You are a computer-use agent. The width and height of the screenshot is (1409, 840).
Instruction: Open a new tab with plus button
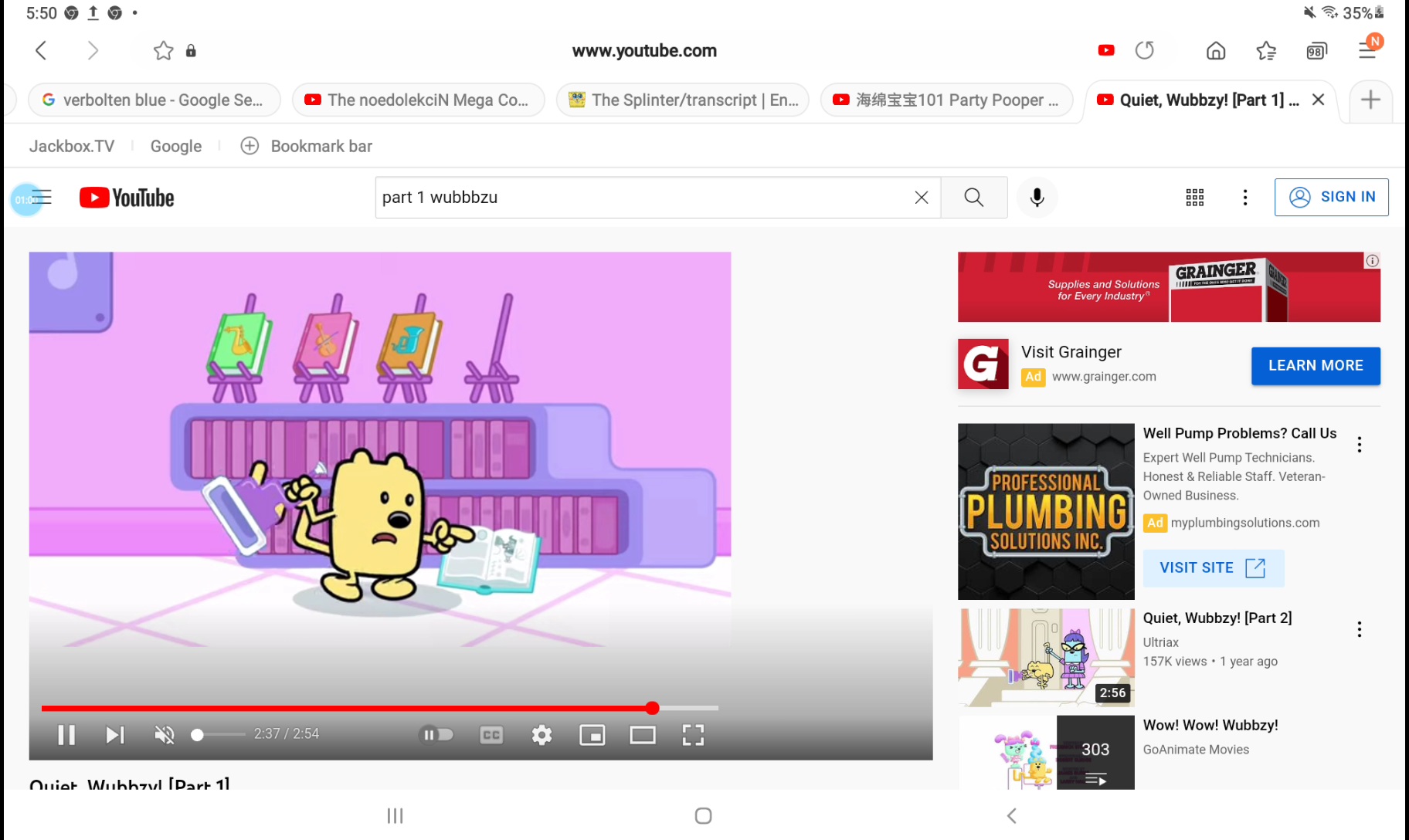1370,100
